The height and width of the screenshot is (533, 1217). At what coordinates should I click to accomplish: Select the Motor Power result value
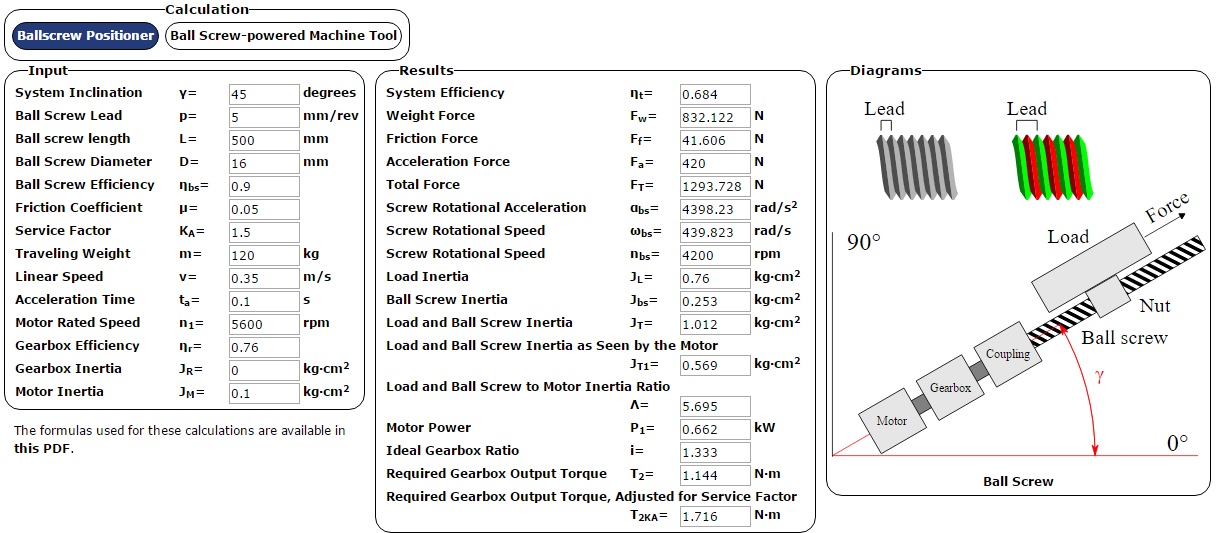tap(715, 429)
